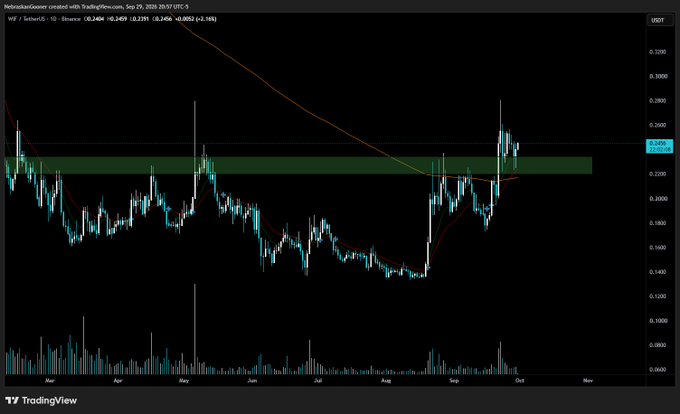The image size is (680, 414).
Task: Click the 0.3000 price axis label
Action: point(658,76)
